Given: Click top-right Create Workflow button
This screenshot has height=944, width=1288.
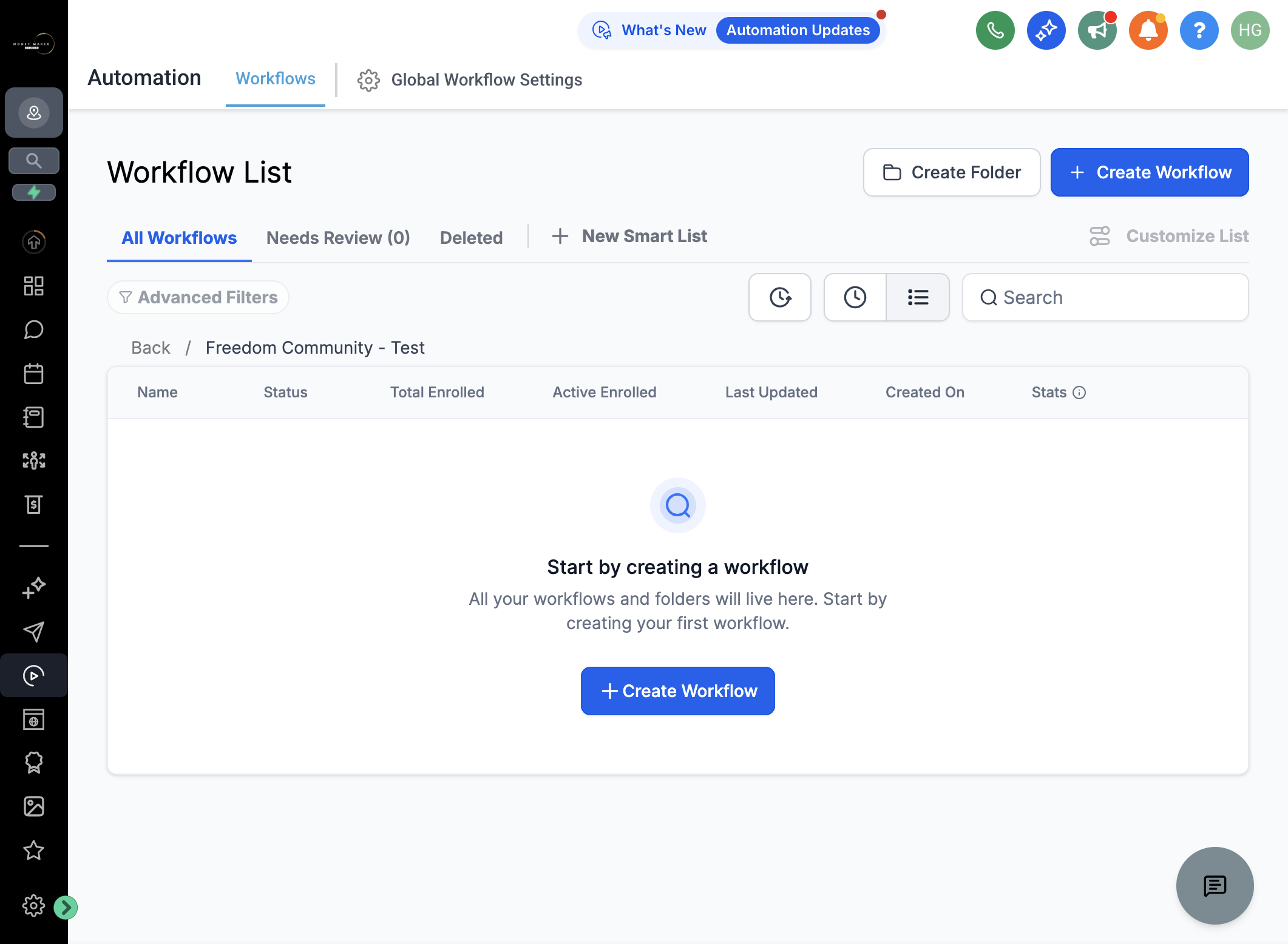Looking at the screenshot, I should click(x=1150, y=172).
